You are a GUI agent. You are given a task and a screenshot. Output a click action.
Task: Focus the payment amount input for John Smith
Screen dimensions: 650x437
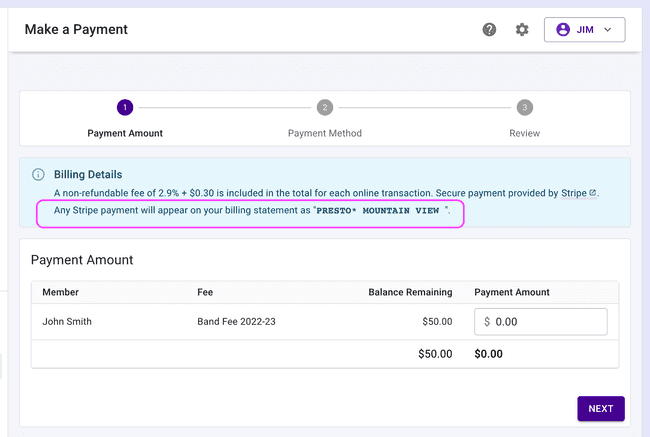point(548,322)
